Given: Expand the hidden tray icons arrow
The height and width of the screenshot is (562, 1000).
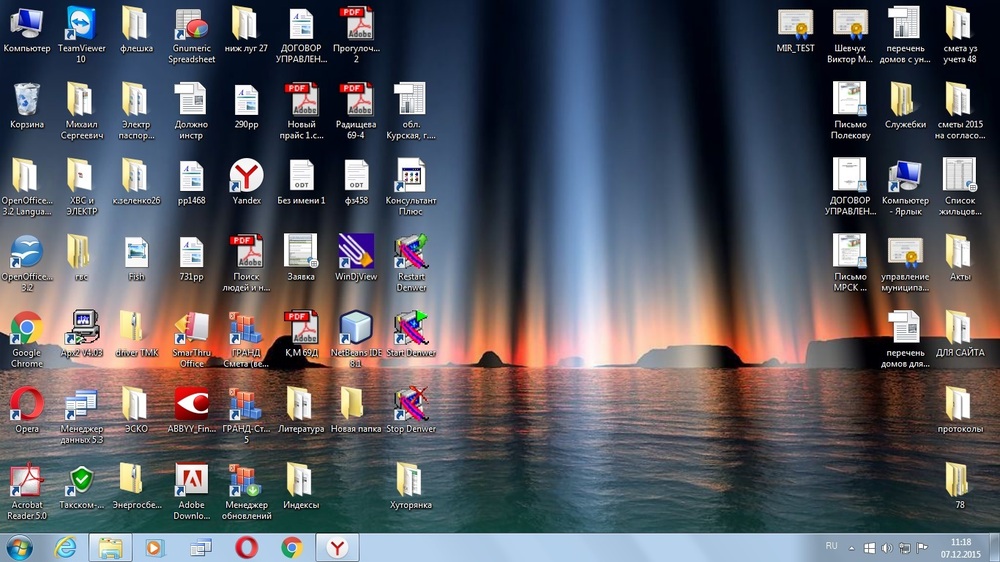Looking at the screenshot, I should pos(851,548).
